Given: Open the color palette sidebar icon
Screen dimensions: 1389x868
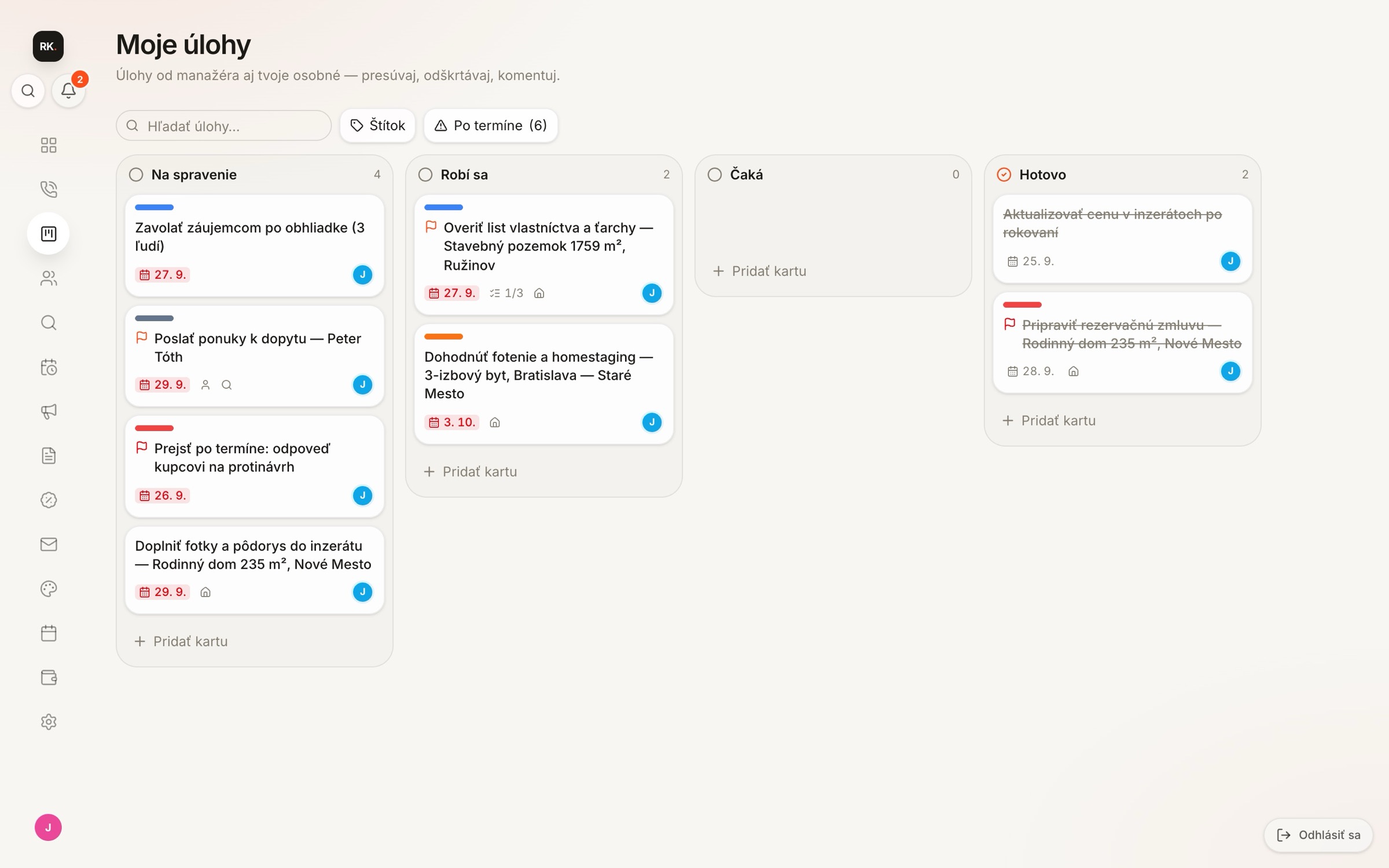Looking at the screenshot, I should click(49, 589).
